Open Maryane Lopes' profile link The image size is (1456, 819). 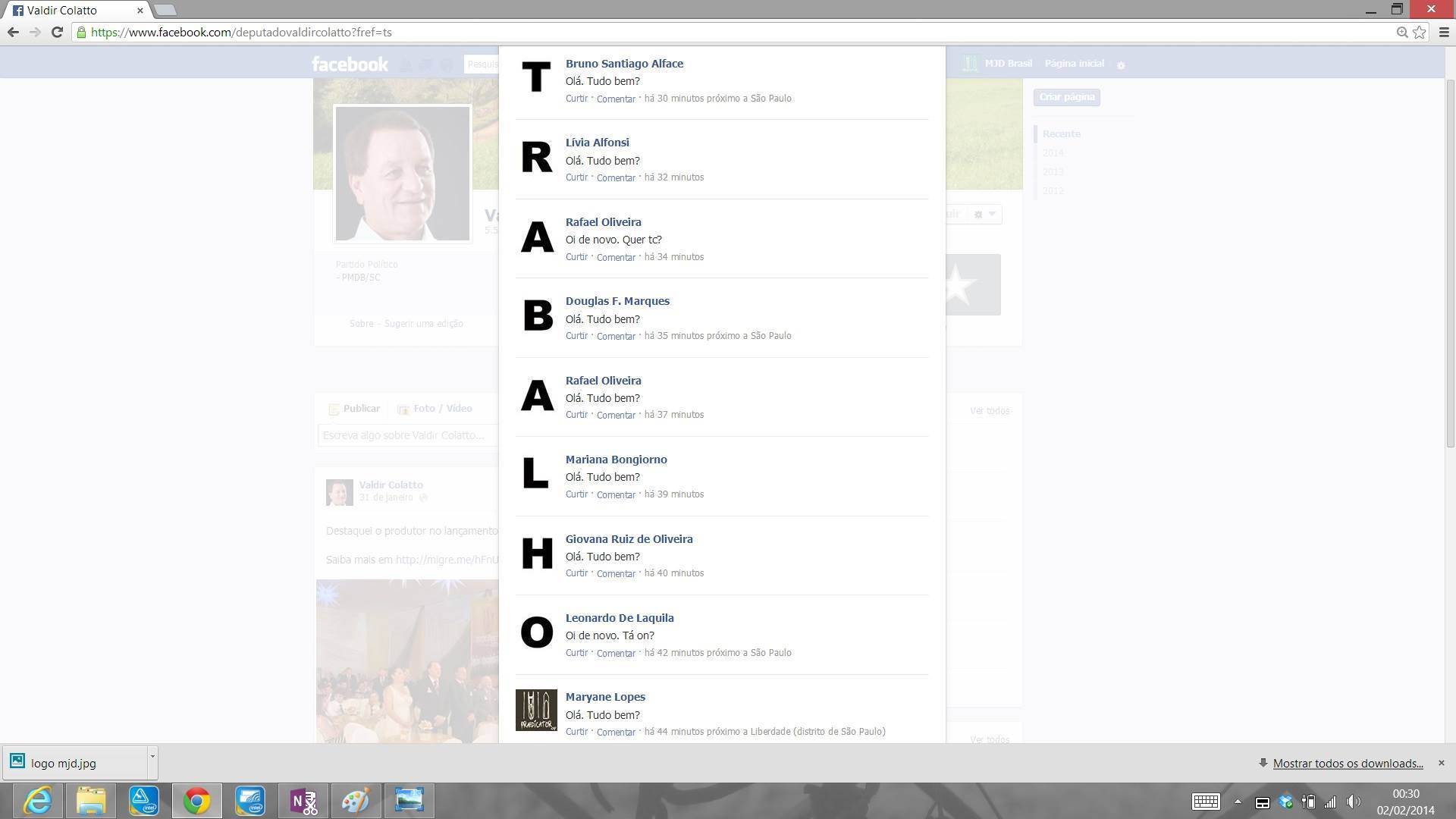tap(605, 697)
